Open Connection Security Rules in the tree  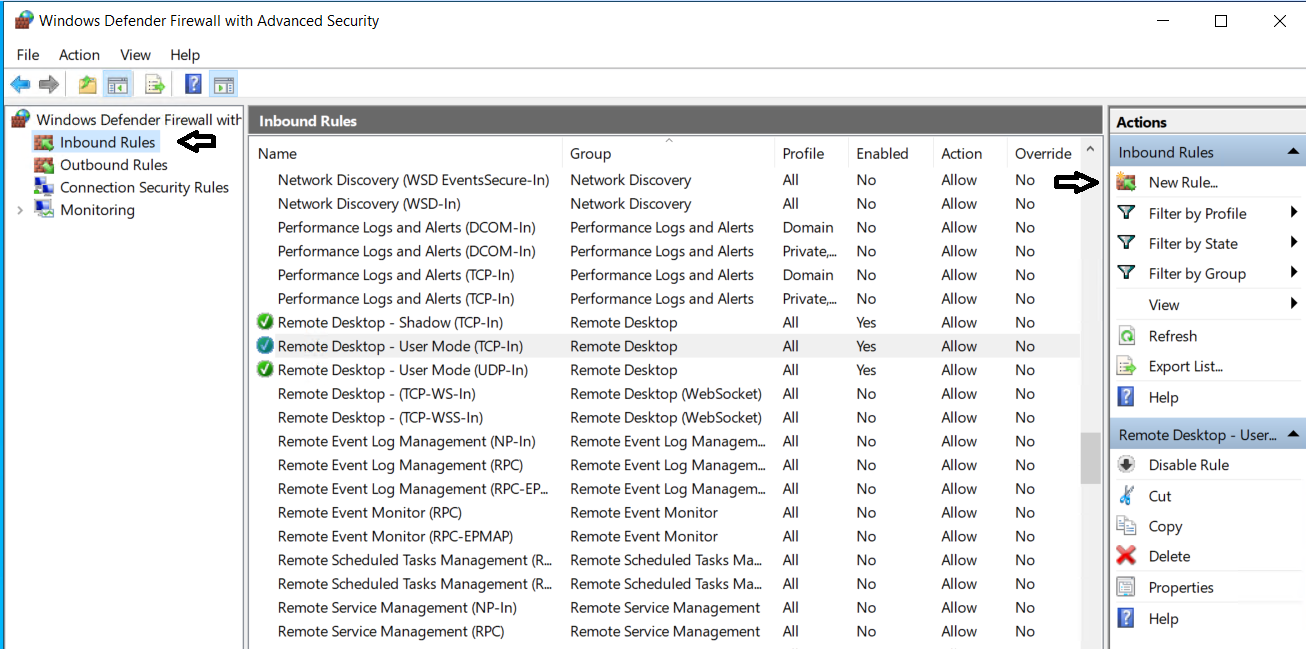tap(144, 188)
